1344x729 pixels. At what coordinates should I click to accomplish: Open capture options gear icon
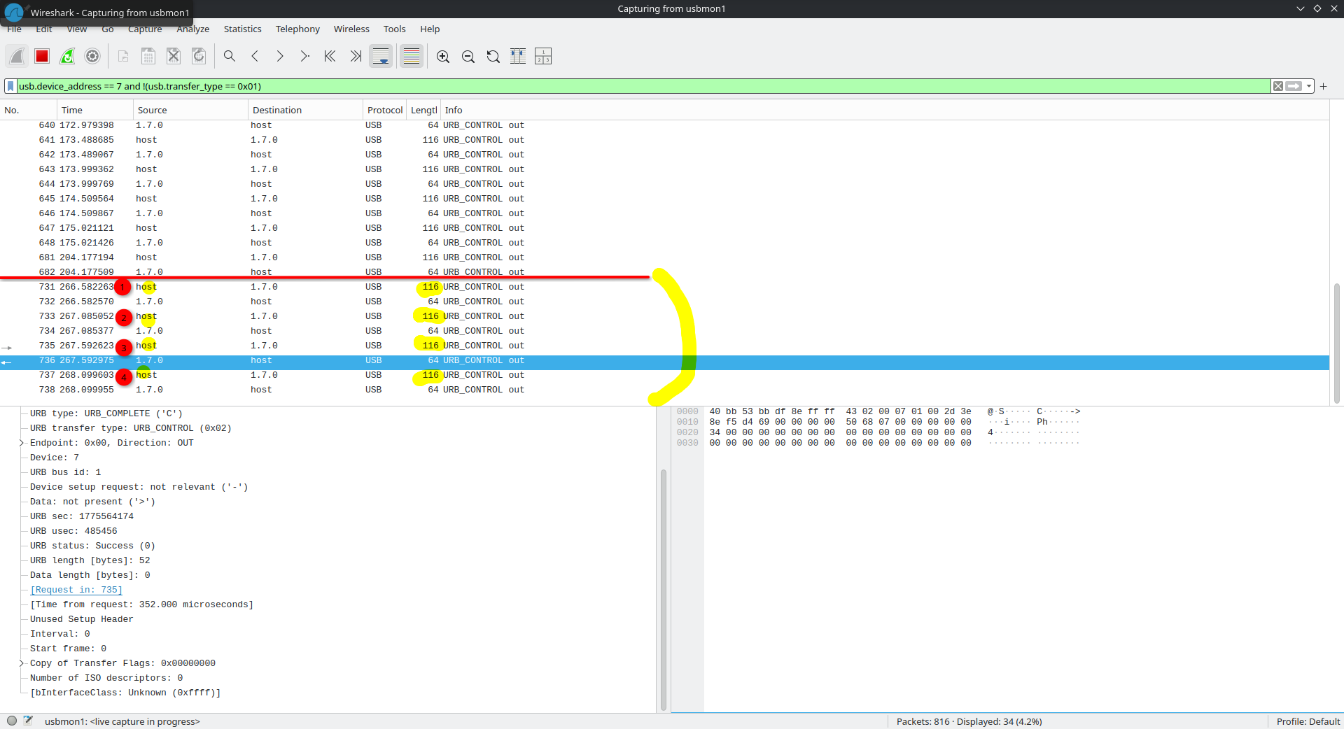[x=92, y=57]
